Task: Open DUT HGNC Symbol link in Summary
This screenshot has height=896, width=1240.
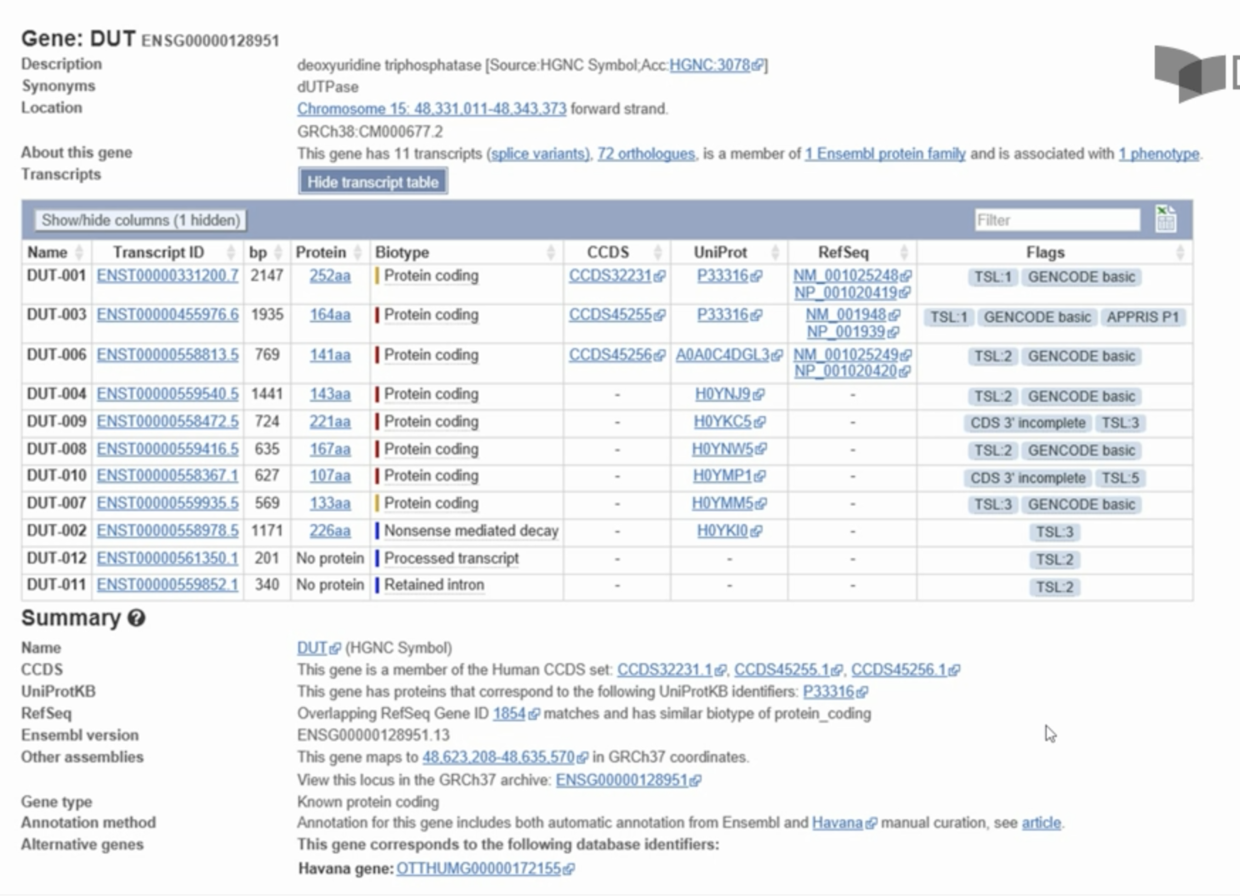Action: pyautogui.click(x=311, y=648)
